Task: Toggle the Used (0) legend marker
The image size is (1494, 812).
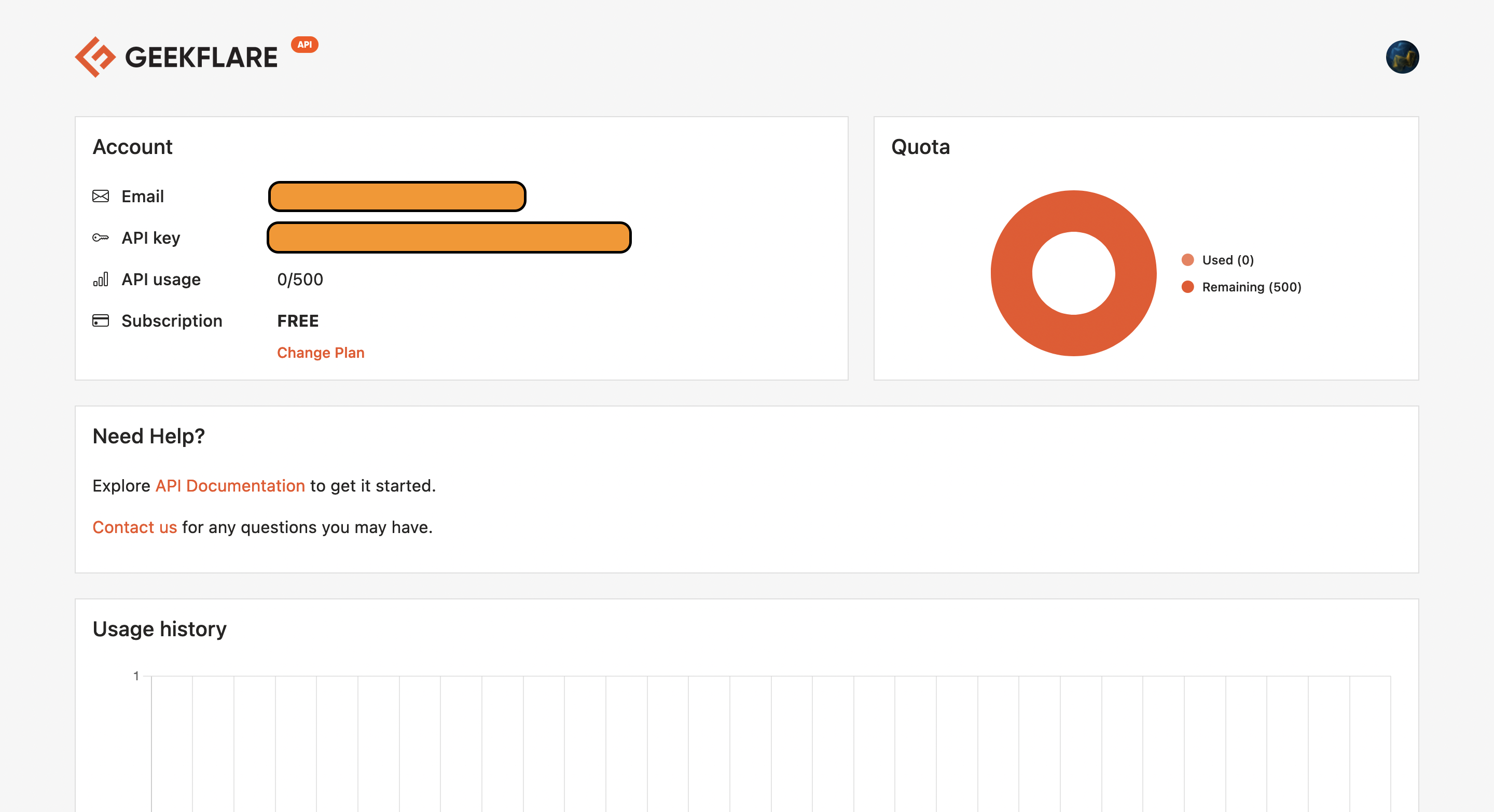Action: [x=1187, y=260]
